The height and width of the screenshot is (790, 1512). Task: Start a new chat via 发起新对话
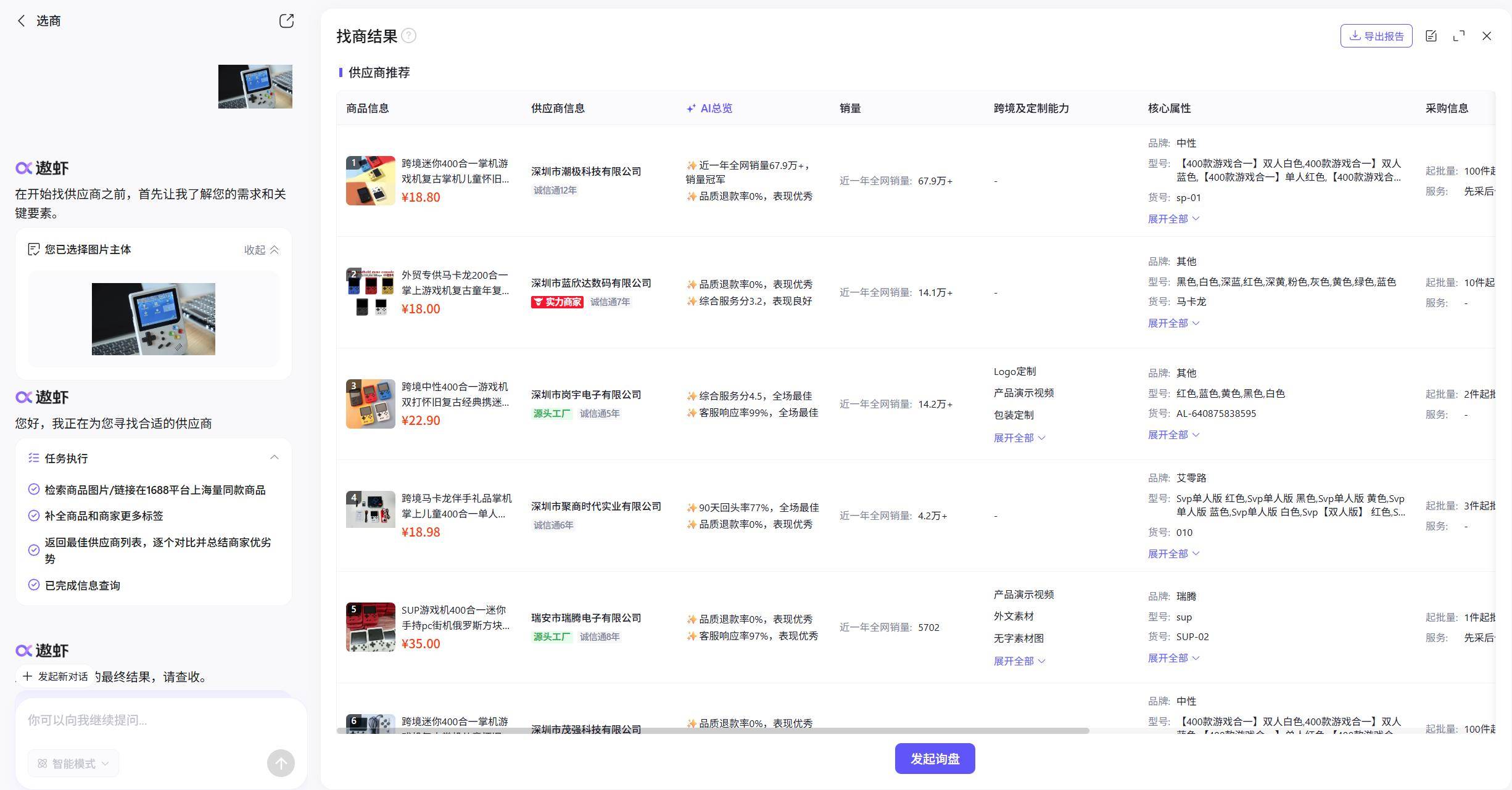(56, 677)
